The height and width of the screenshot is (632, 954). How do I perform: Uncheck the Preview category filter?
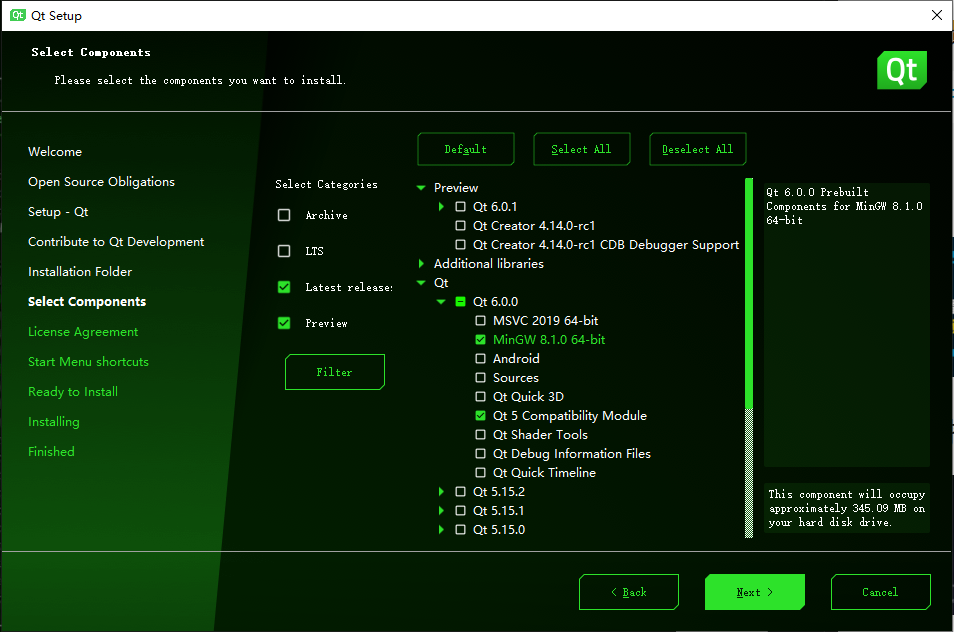[283, 323]
